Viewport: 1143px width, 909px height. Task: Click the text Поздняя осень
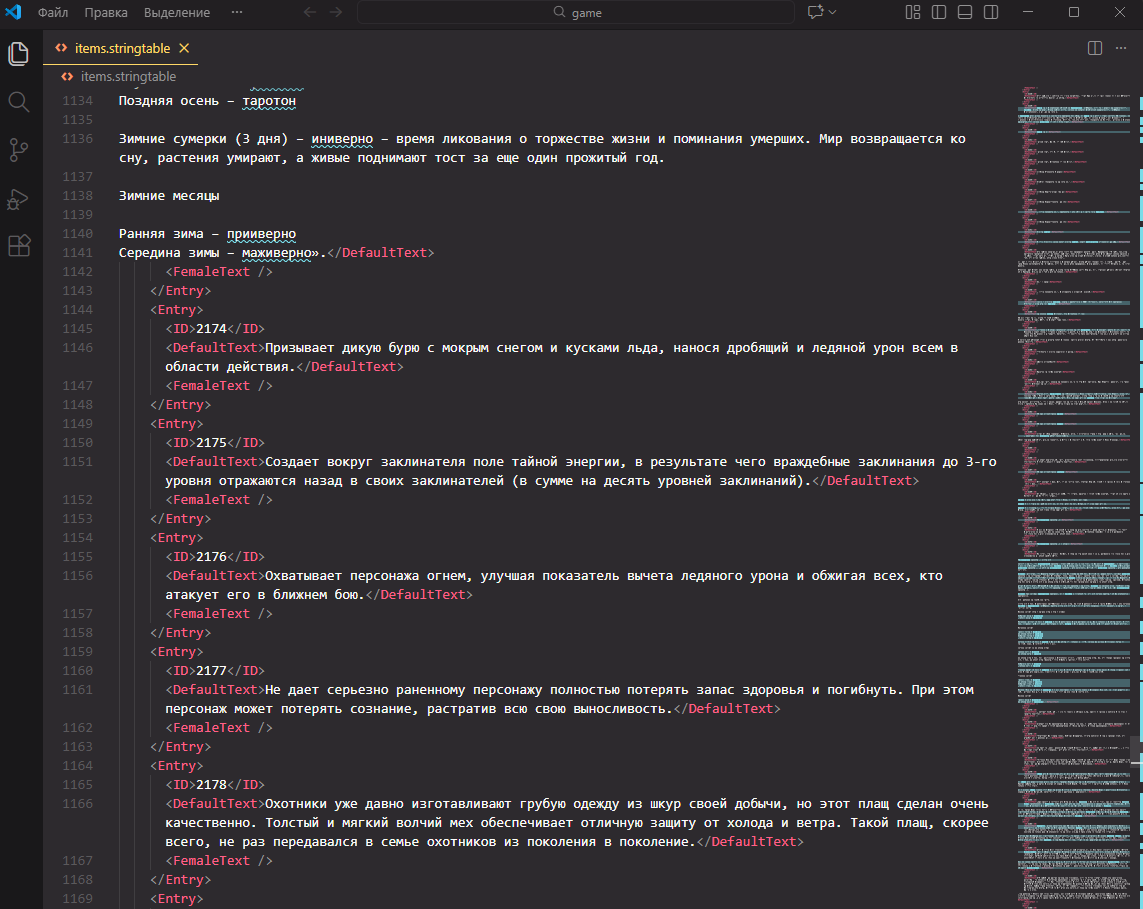pyautogui.click(x=169, y=101)
